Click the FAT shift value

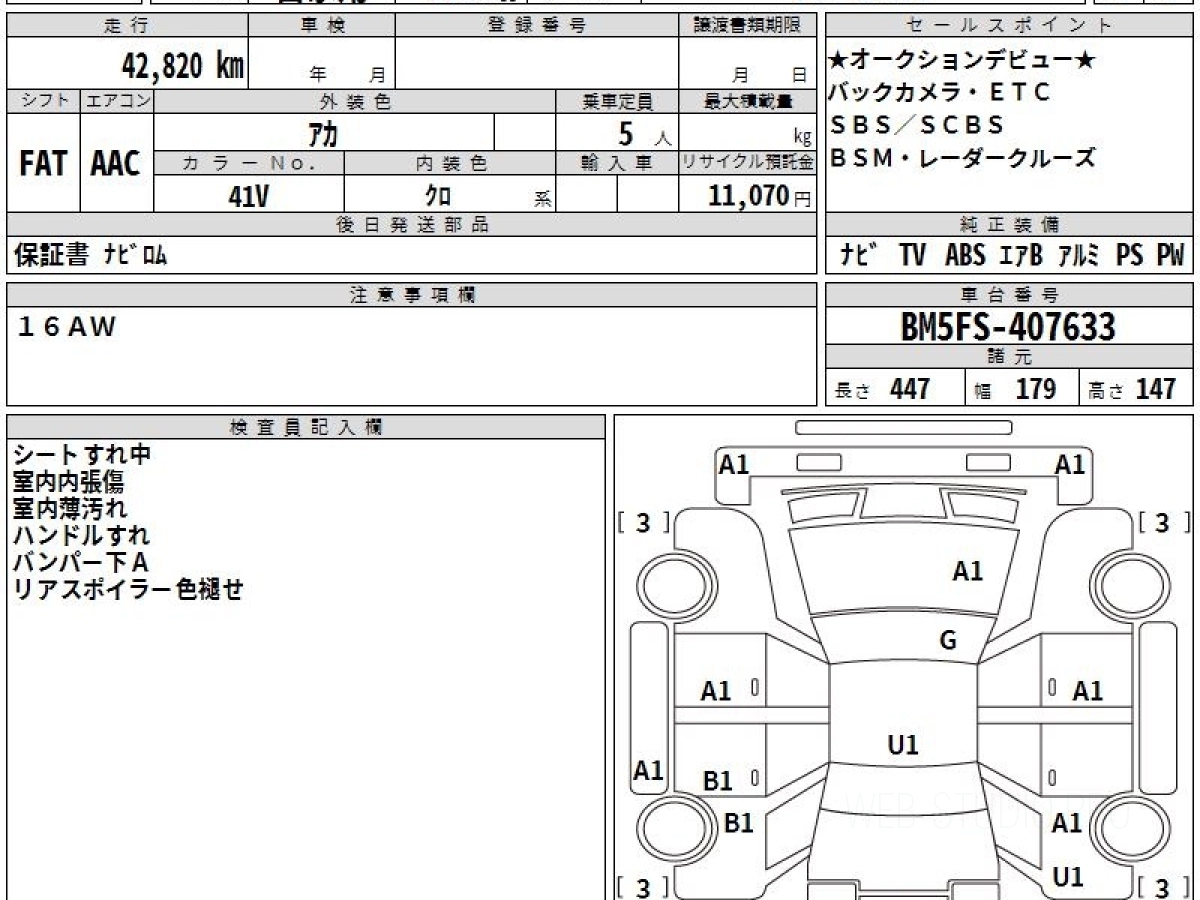(x=43, y=164)
